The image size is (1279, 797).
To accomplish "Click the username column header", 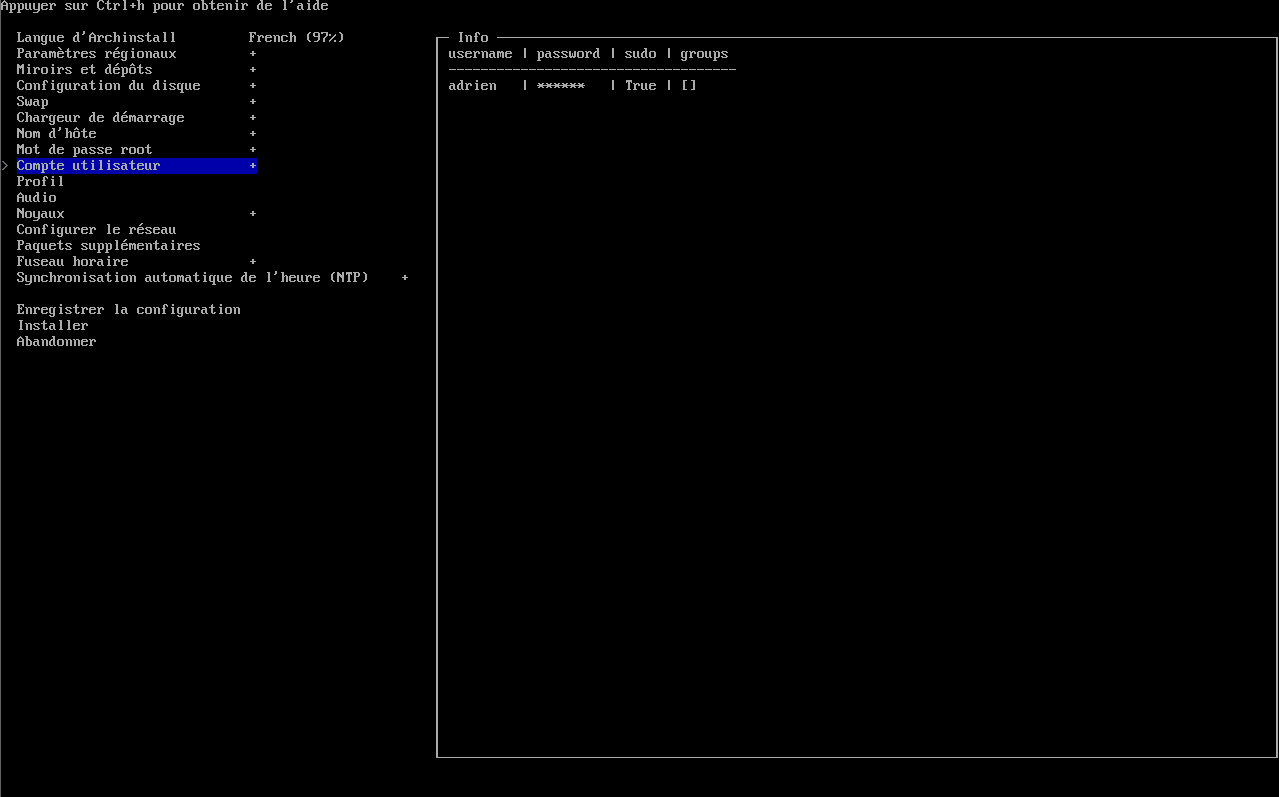I will coord(480,53).
